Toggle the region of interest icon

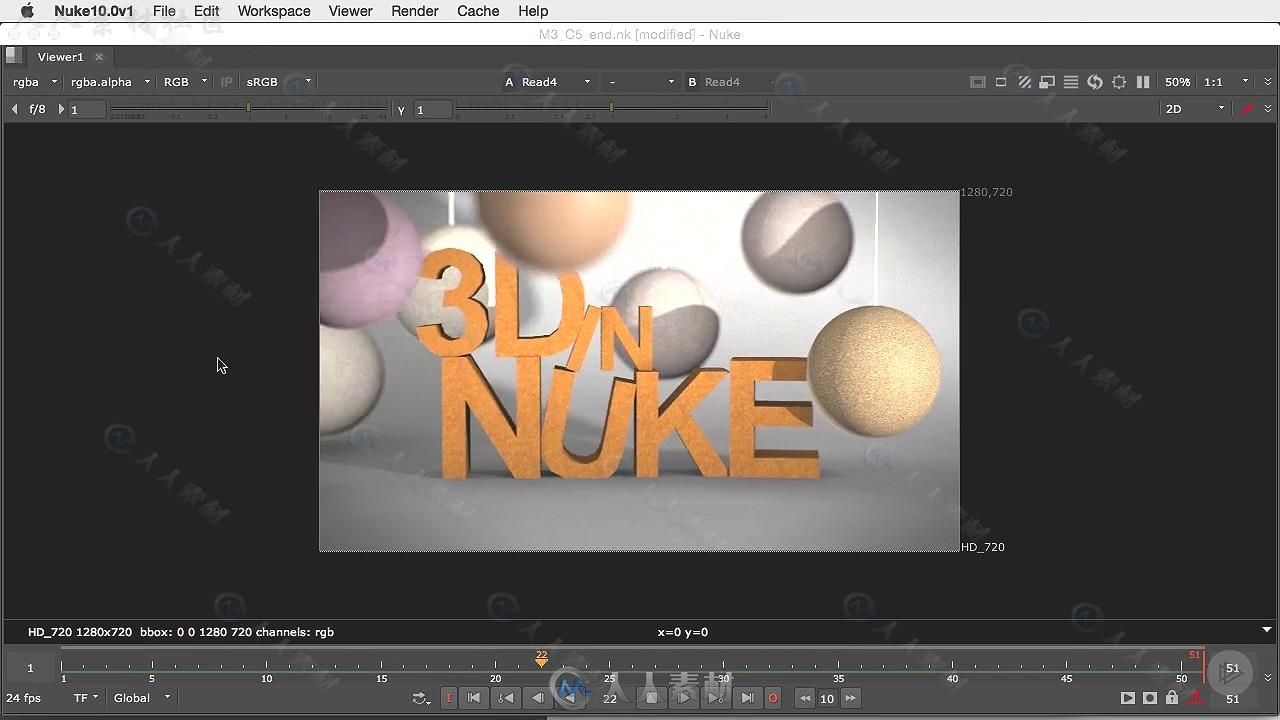tap(1119, 82)
